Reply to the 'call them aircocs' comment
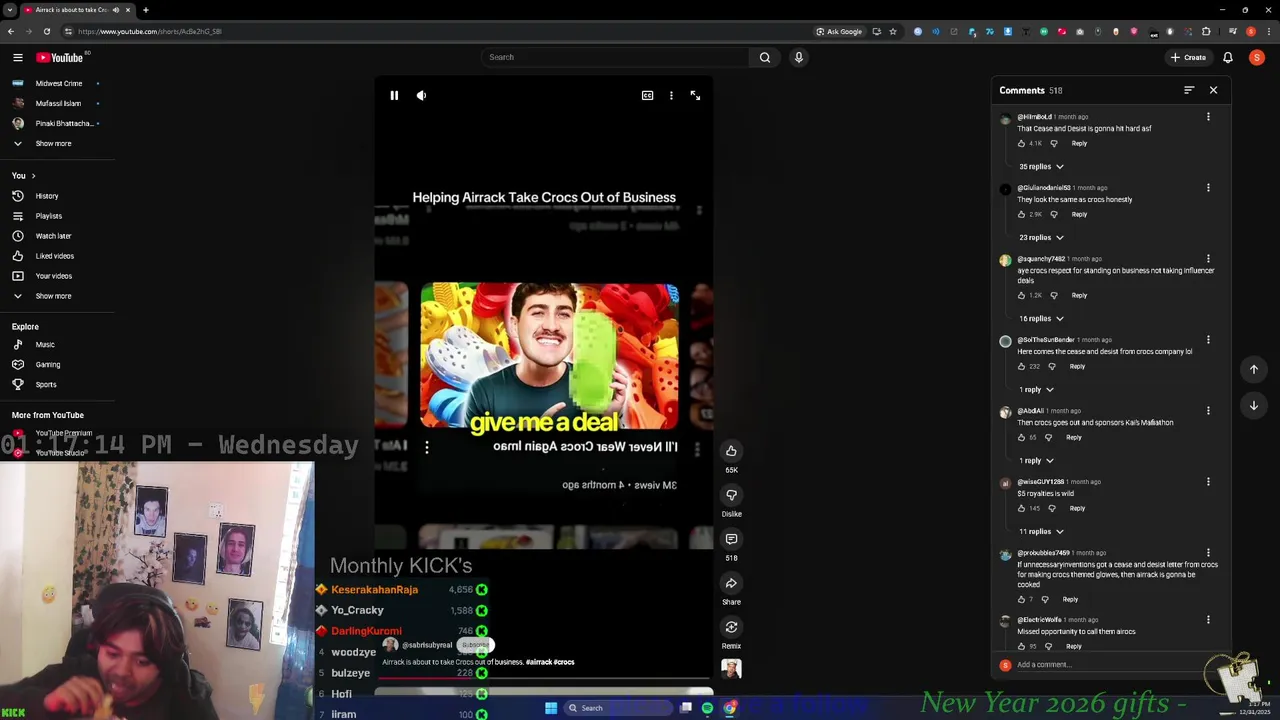Image resolution: width=1280 pixels, height=720 pixels. point(1074,646)
